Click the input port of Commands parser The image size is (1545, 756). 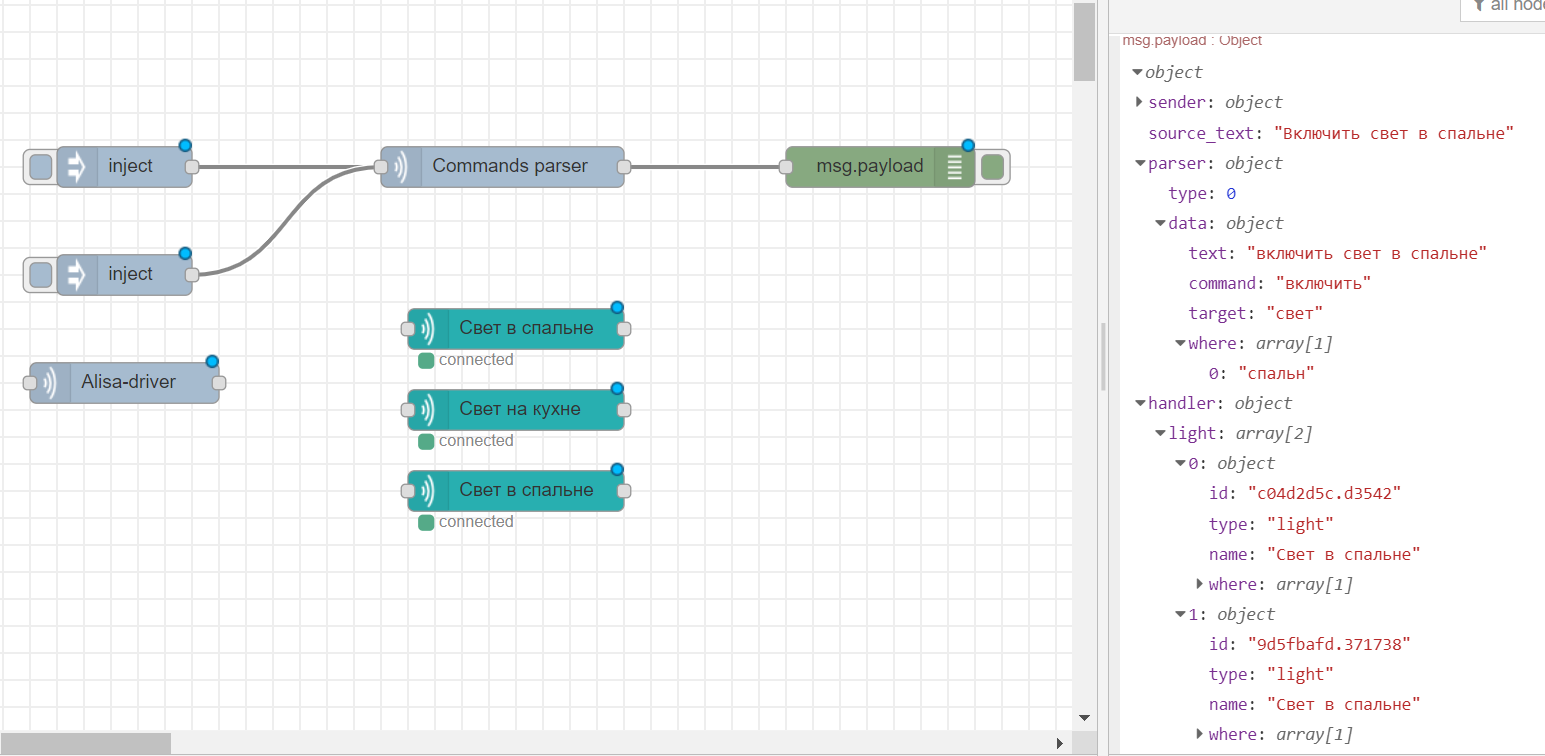tap(380, 167)
